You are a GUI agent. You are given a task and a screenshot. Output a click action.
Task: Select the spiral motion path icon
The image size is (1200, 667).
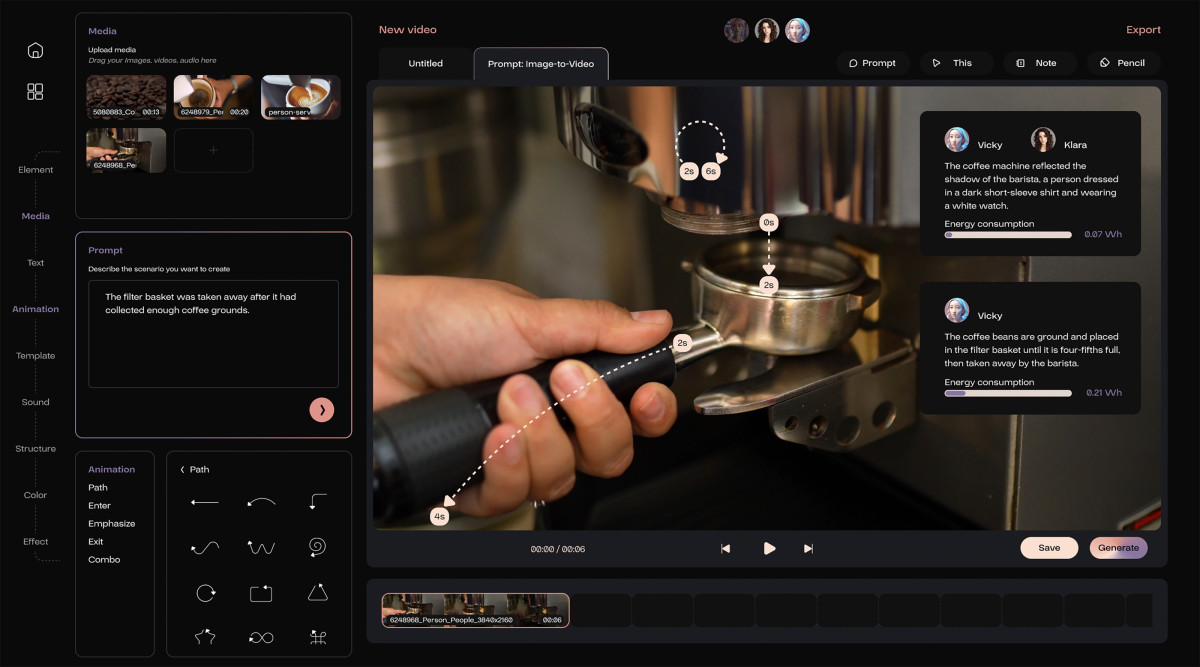317,547
